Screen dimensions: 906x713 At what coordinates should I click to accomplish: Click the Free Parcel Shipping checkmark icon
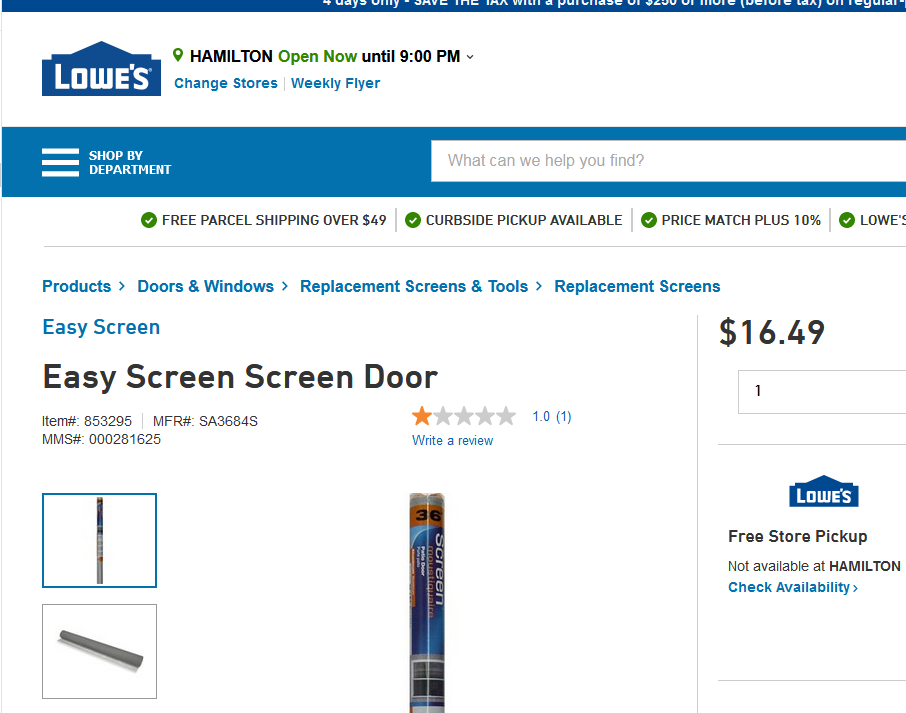point(149,220)
